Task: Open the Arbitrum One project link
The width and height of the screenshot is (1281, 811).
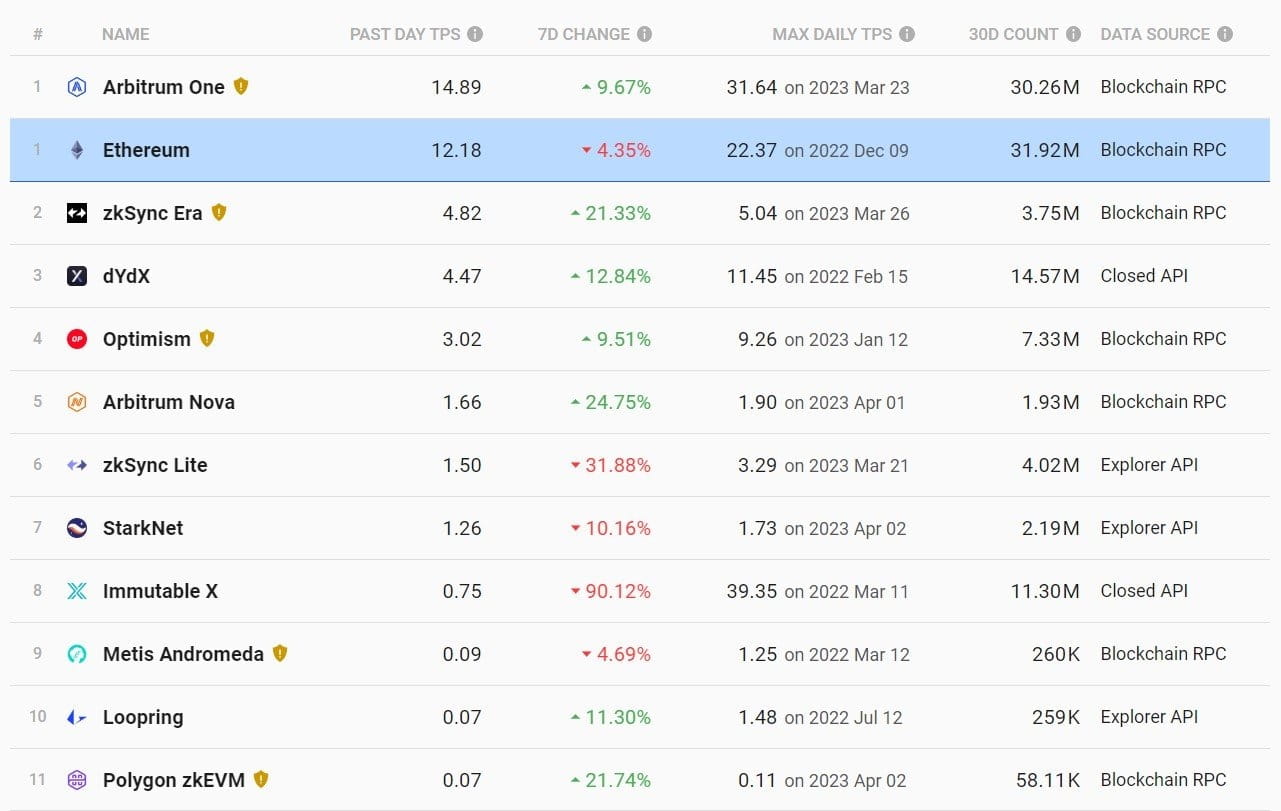Action: [x=164, y=87]
